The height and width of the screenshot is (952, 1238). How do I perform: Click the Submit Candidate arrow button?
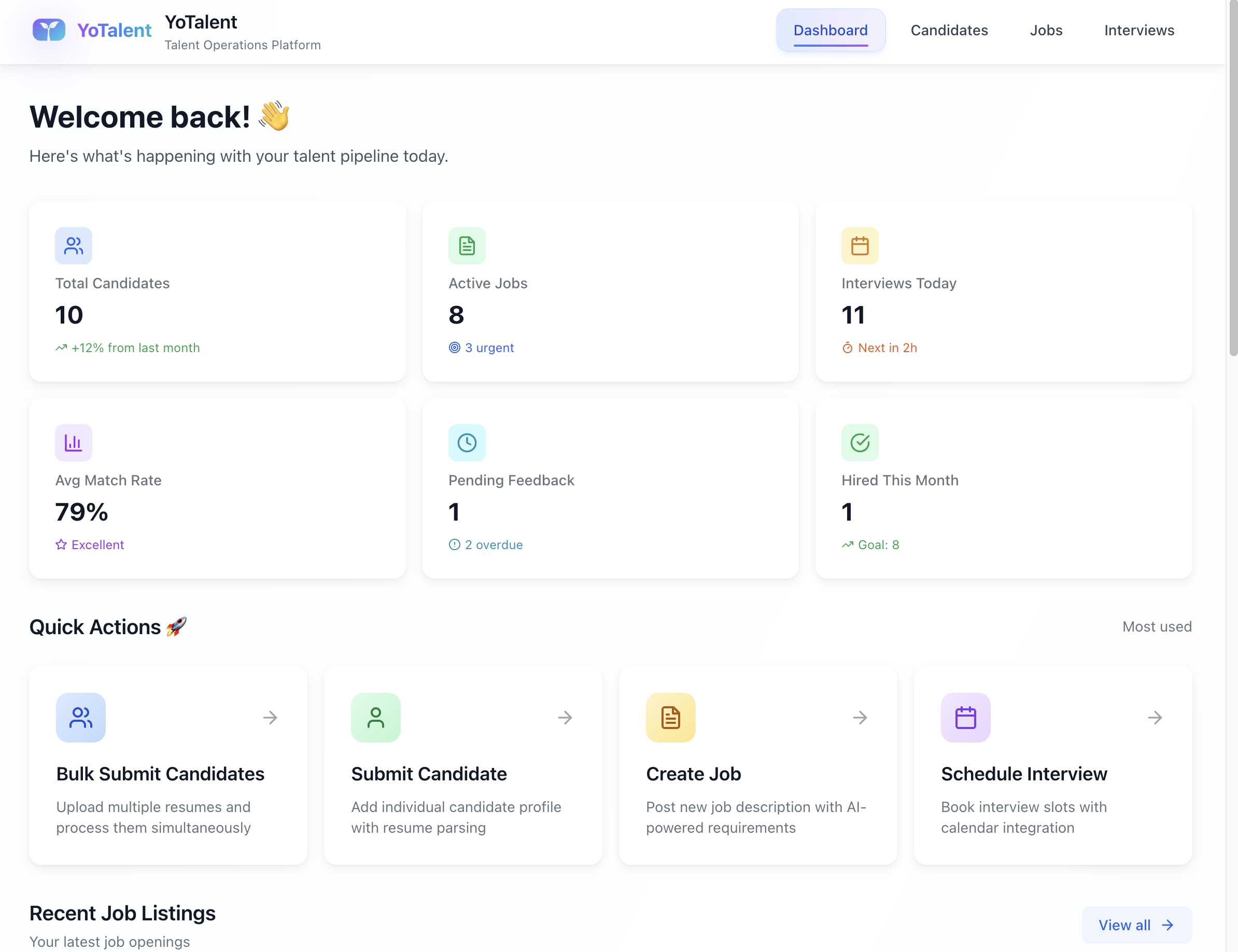[x=565, y=718]
